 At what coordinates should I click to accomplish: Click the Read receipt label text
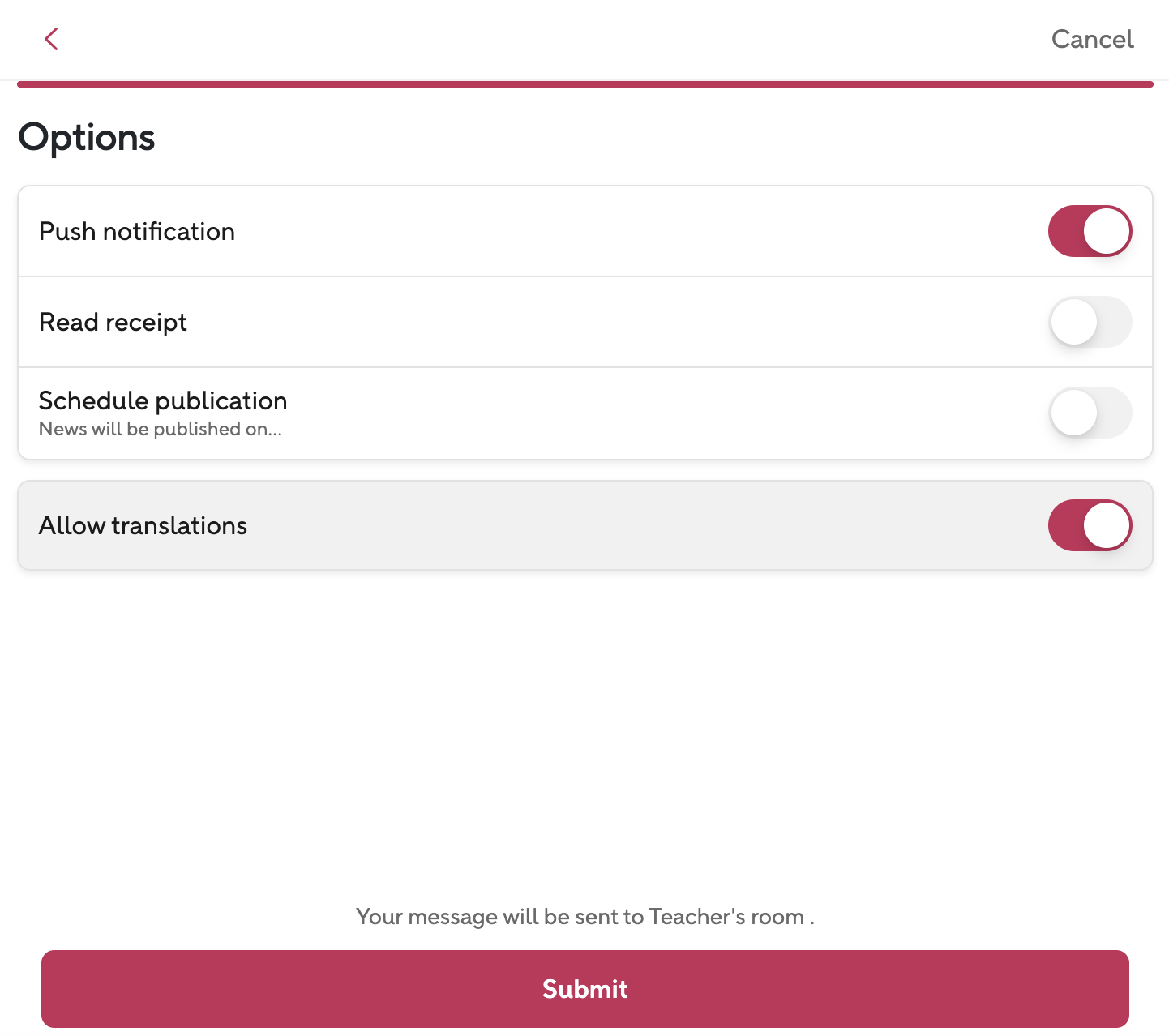click(x=113, y=323)
